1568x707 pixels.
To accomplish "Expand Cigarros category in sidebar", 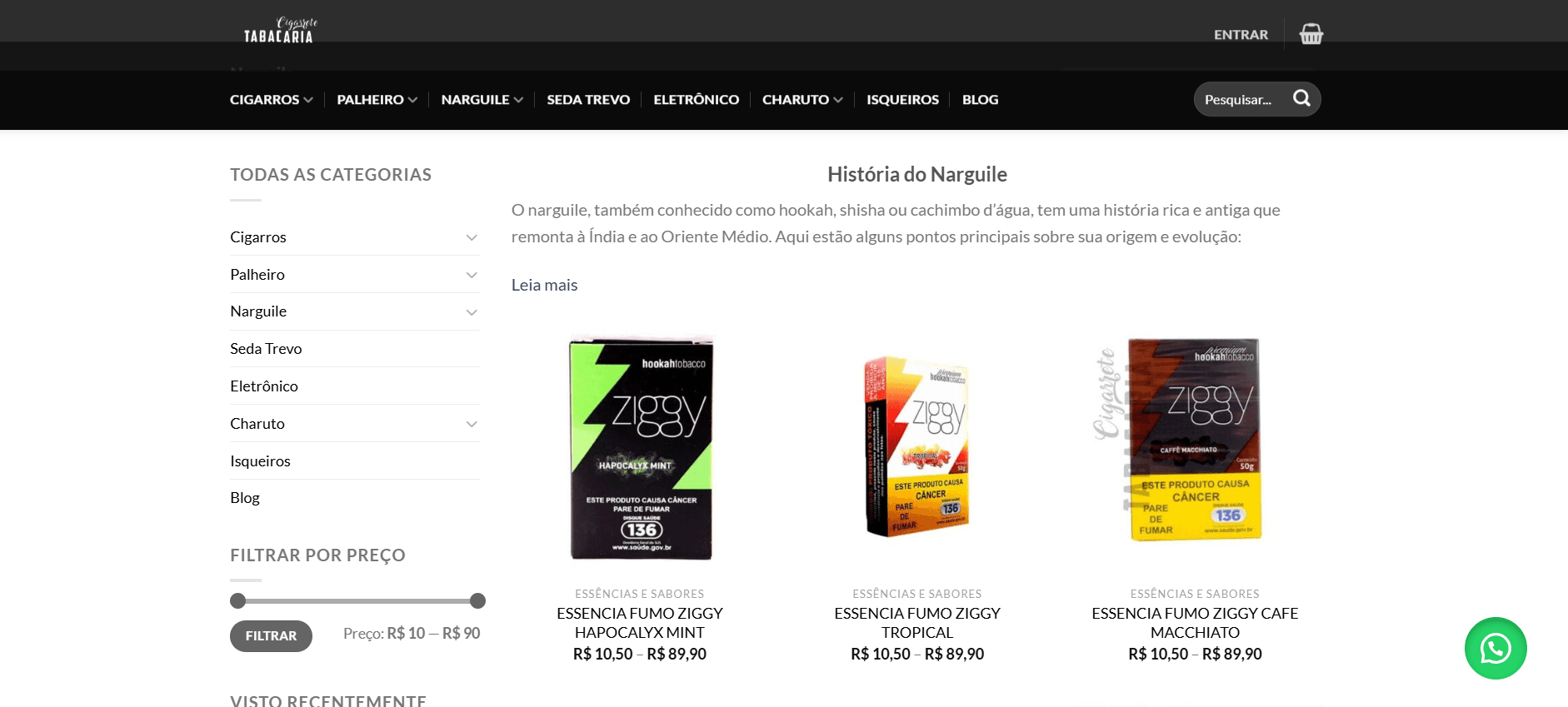I will coord(472,237).
